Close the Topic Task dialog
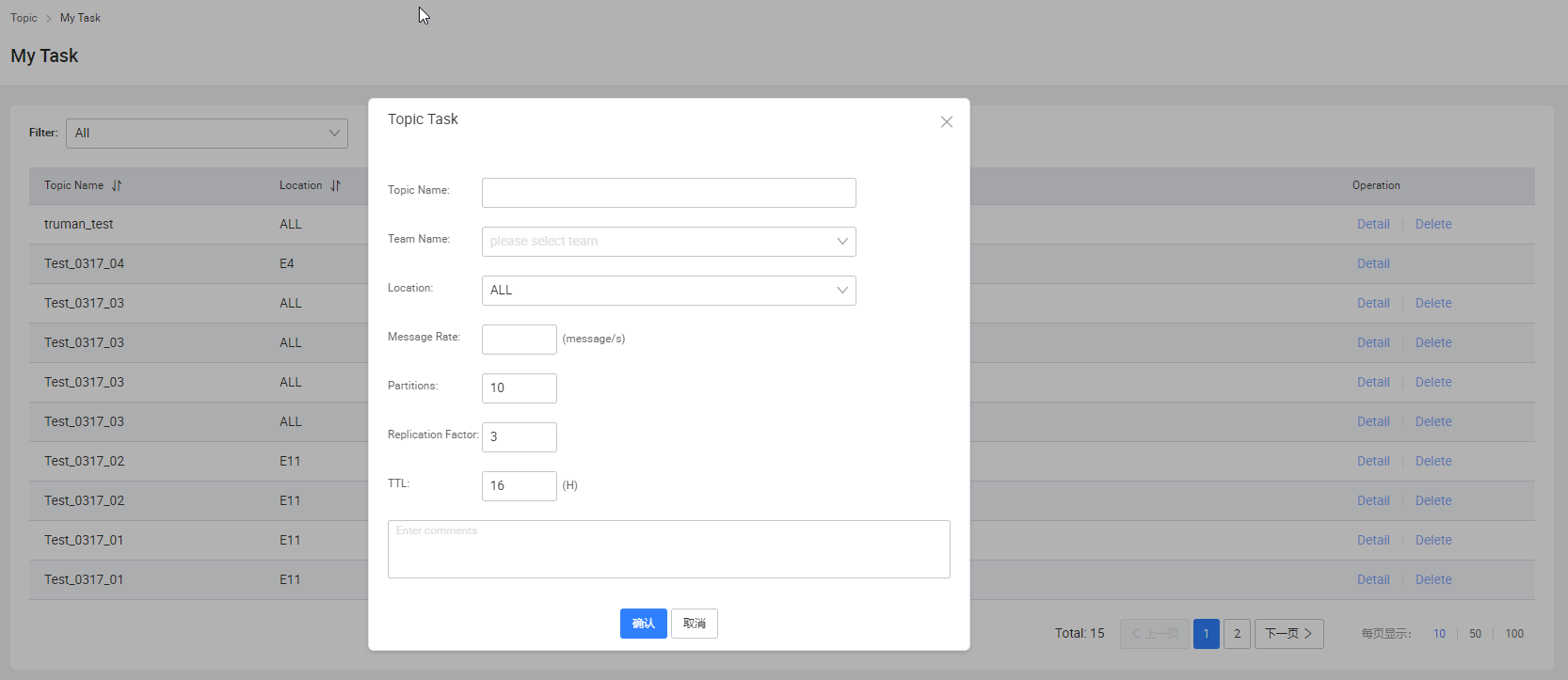1568x680 pixels. [947, 122]
